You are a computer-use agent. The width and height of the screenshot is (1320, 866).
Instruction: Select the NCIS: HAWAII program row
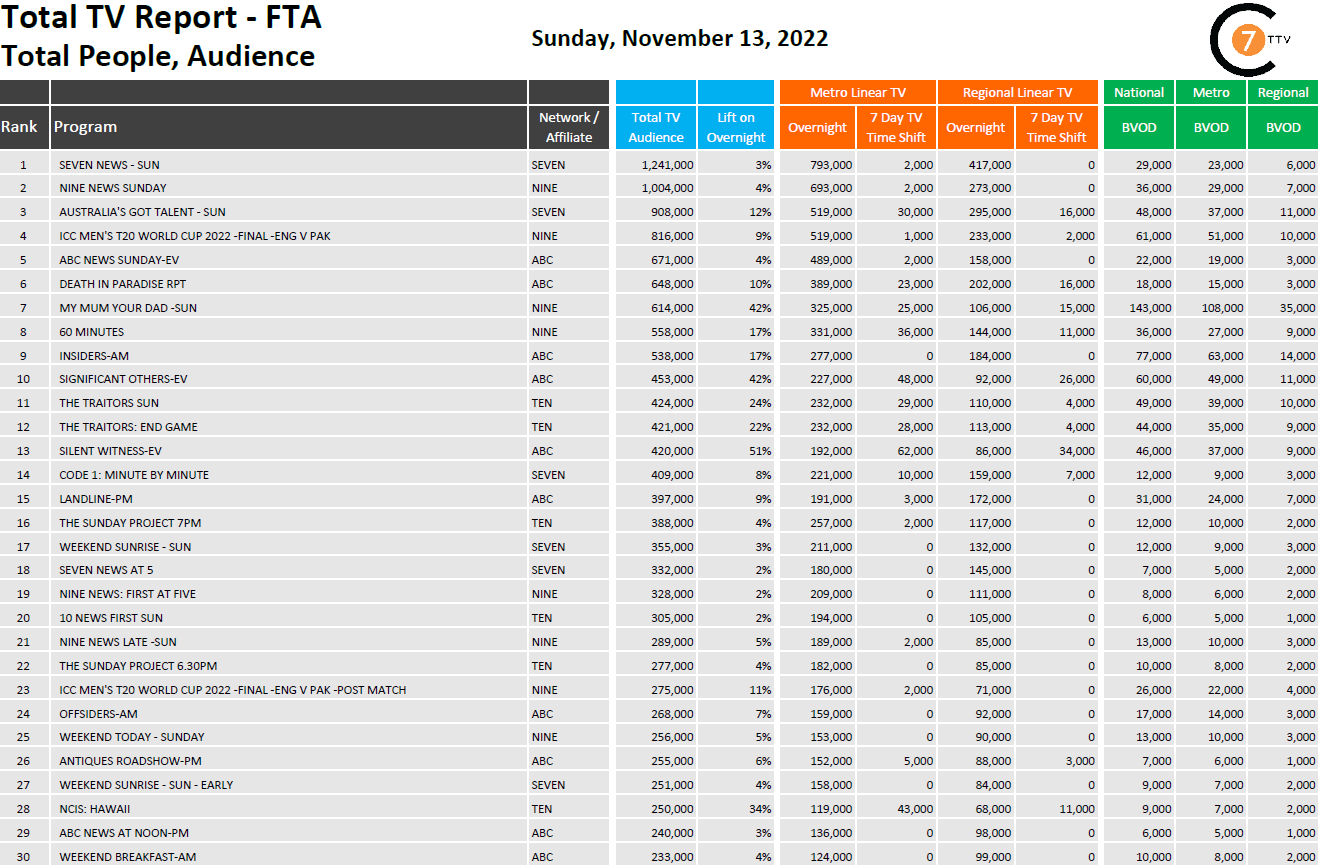pyautogui.click(x=95, y=809)
